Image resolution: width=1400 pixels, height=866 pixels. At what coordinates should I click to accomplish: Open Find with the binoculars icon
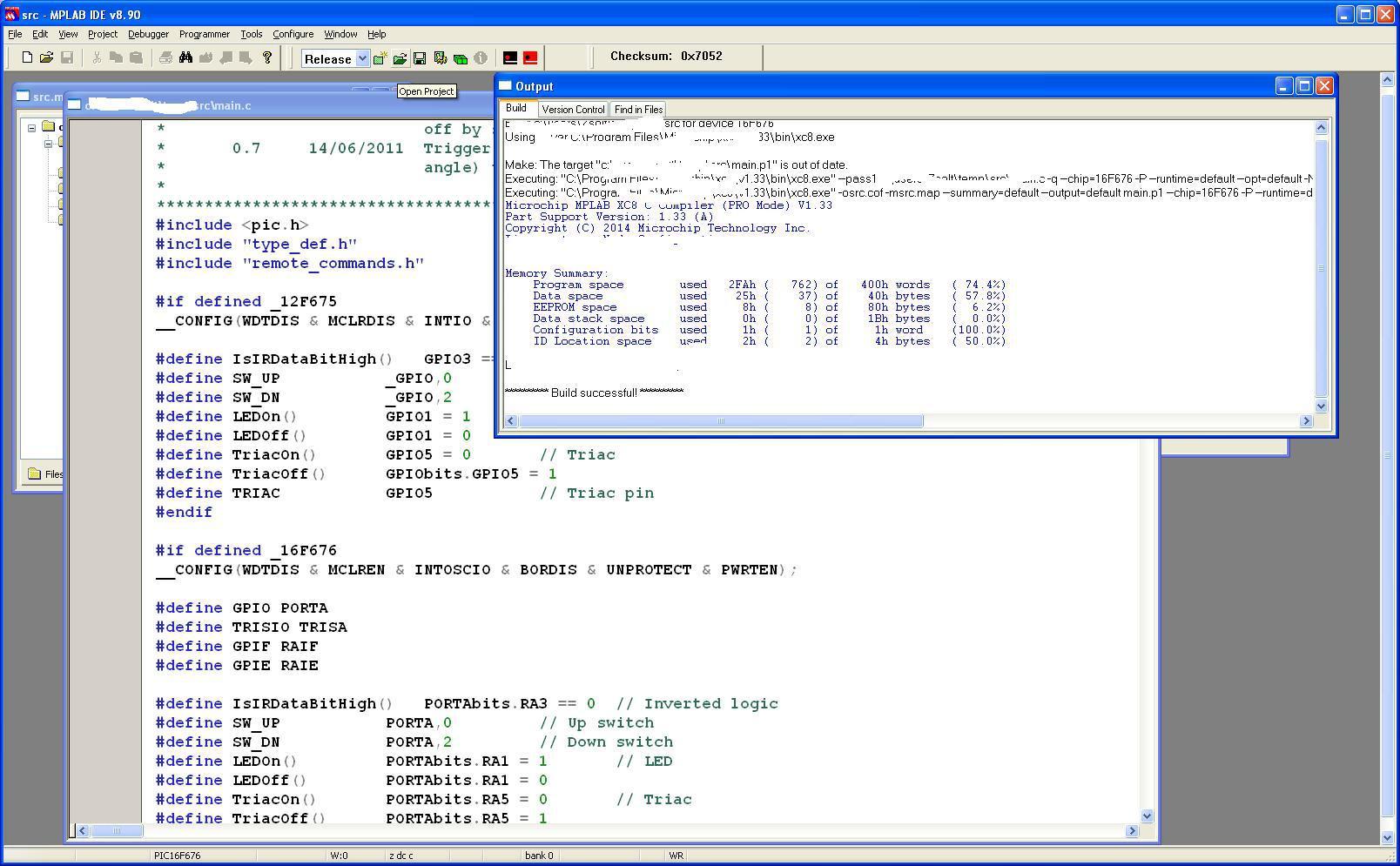click(185, 57)
